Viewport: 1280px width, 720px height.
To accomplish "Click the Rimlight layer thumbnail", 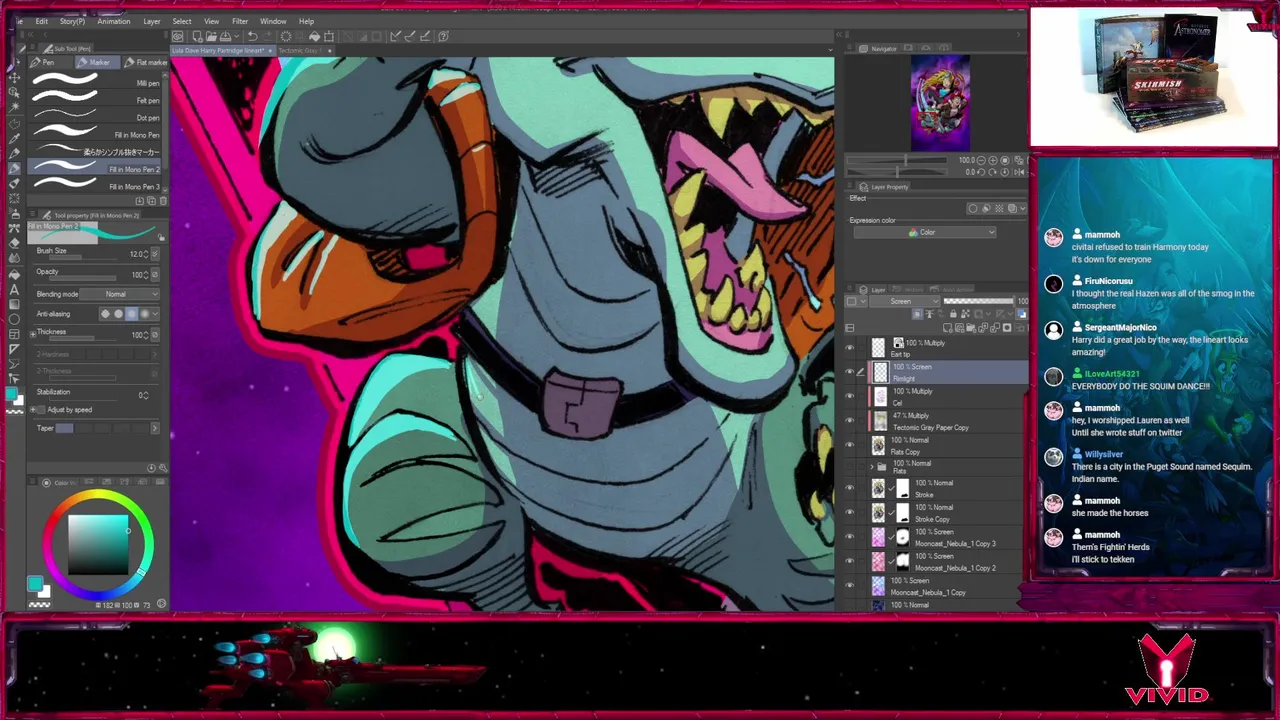I will [x=880, y=372].
